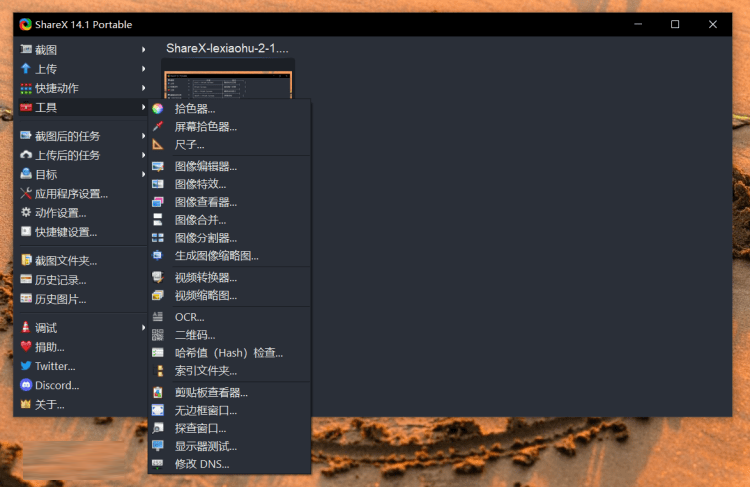Image resolution: width=750 pixels, height=487 pixels.
Task: Expand the 上传 submenu arrow
Action: pyautogui.click(x=143, y=69)
